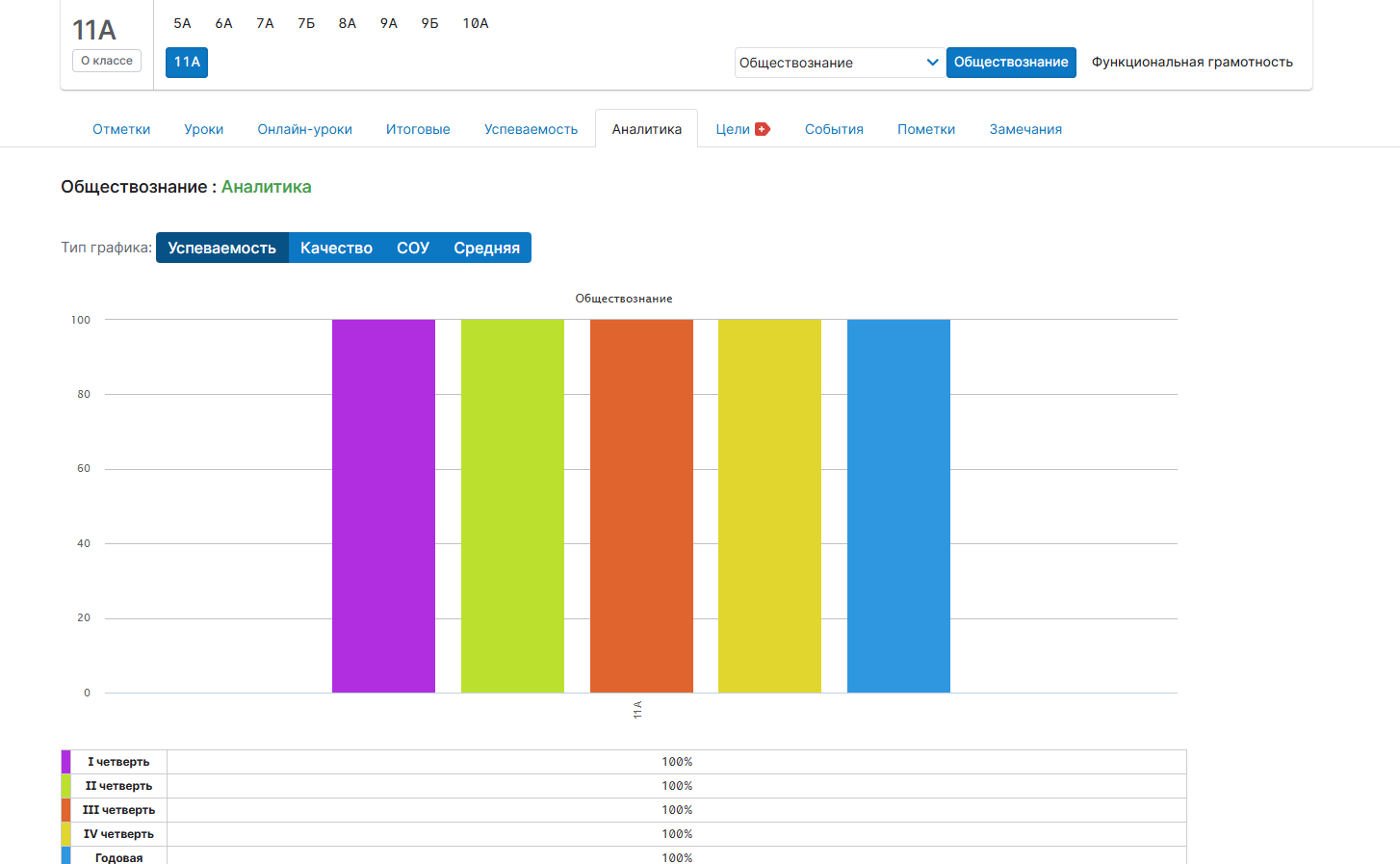Open the Уроки tab
The width and height of the screenshot is (1400, 864).
(204, 129)
